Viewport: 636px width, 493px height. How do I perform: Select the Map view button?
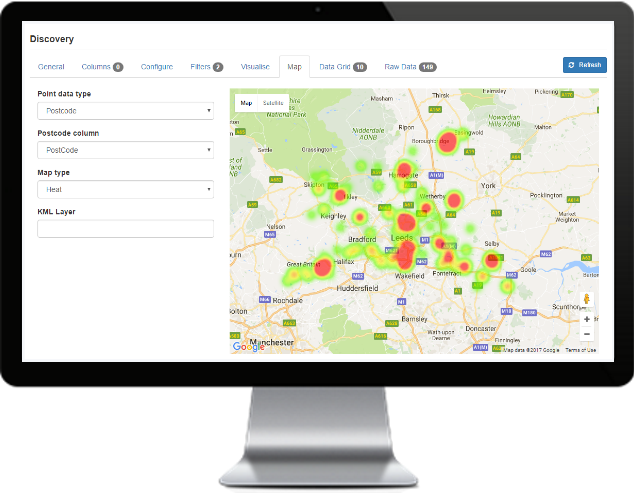pos(246,103)
